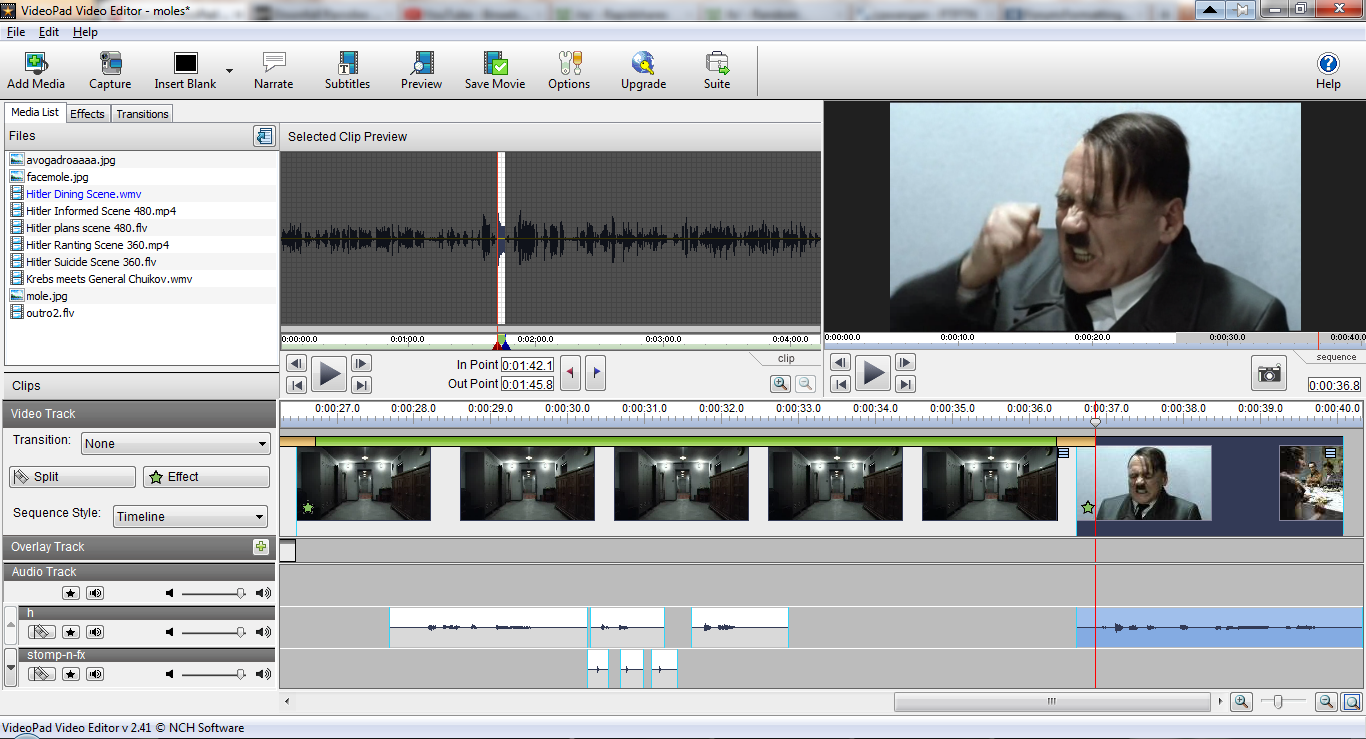Toggle mute on the h audio track

pos(95,632)
